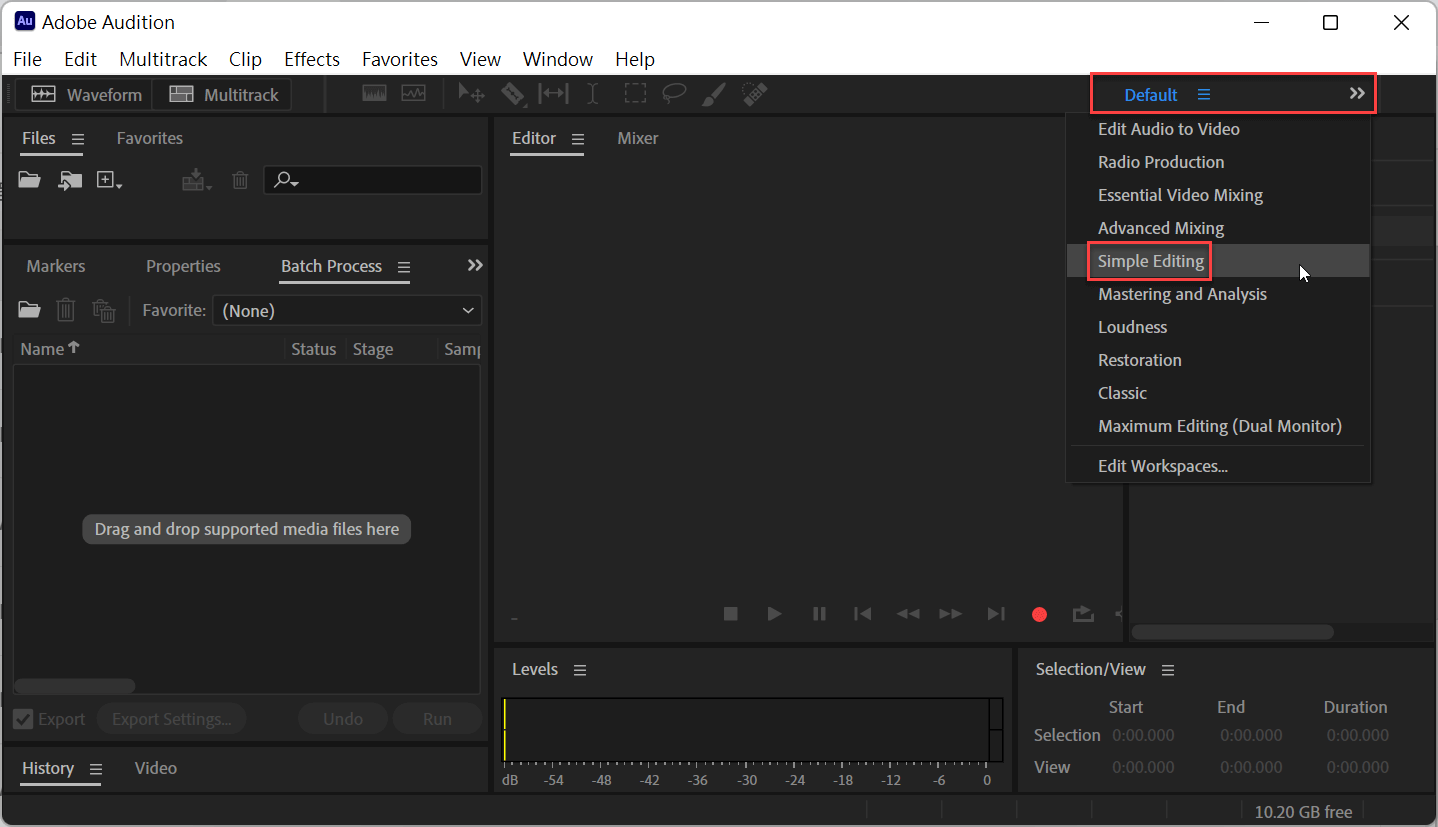Screen dimensions: 1438x827
Task: Choose the Radio Production workspace
Action: pos(1218,162)
